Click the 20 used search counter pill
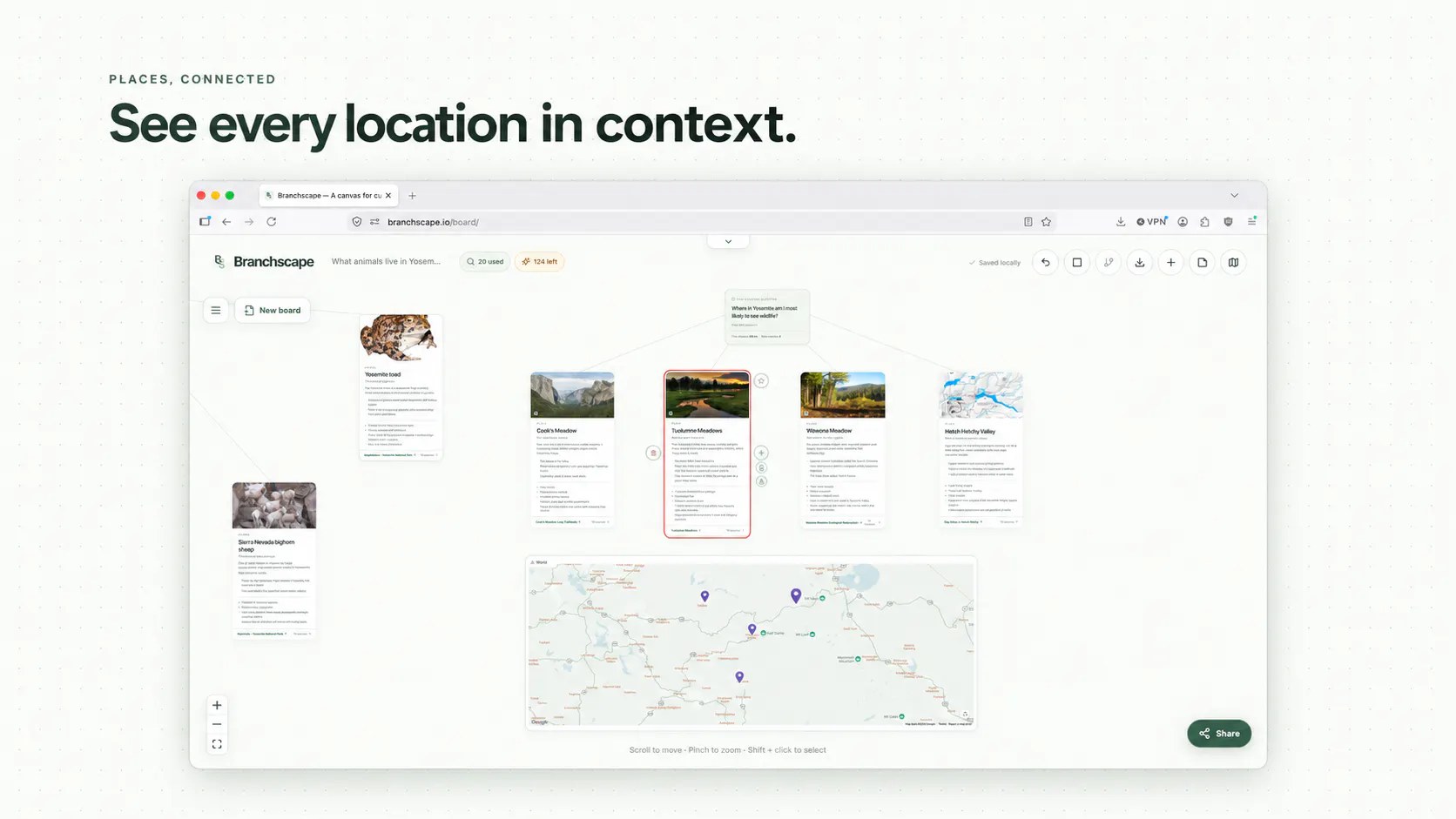This screenshot has height=819, width=1456. (485, 261)
